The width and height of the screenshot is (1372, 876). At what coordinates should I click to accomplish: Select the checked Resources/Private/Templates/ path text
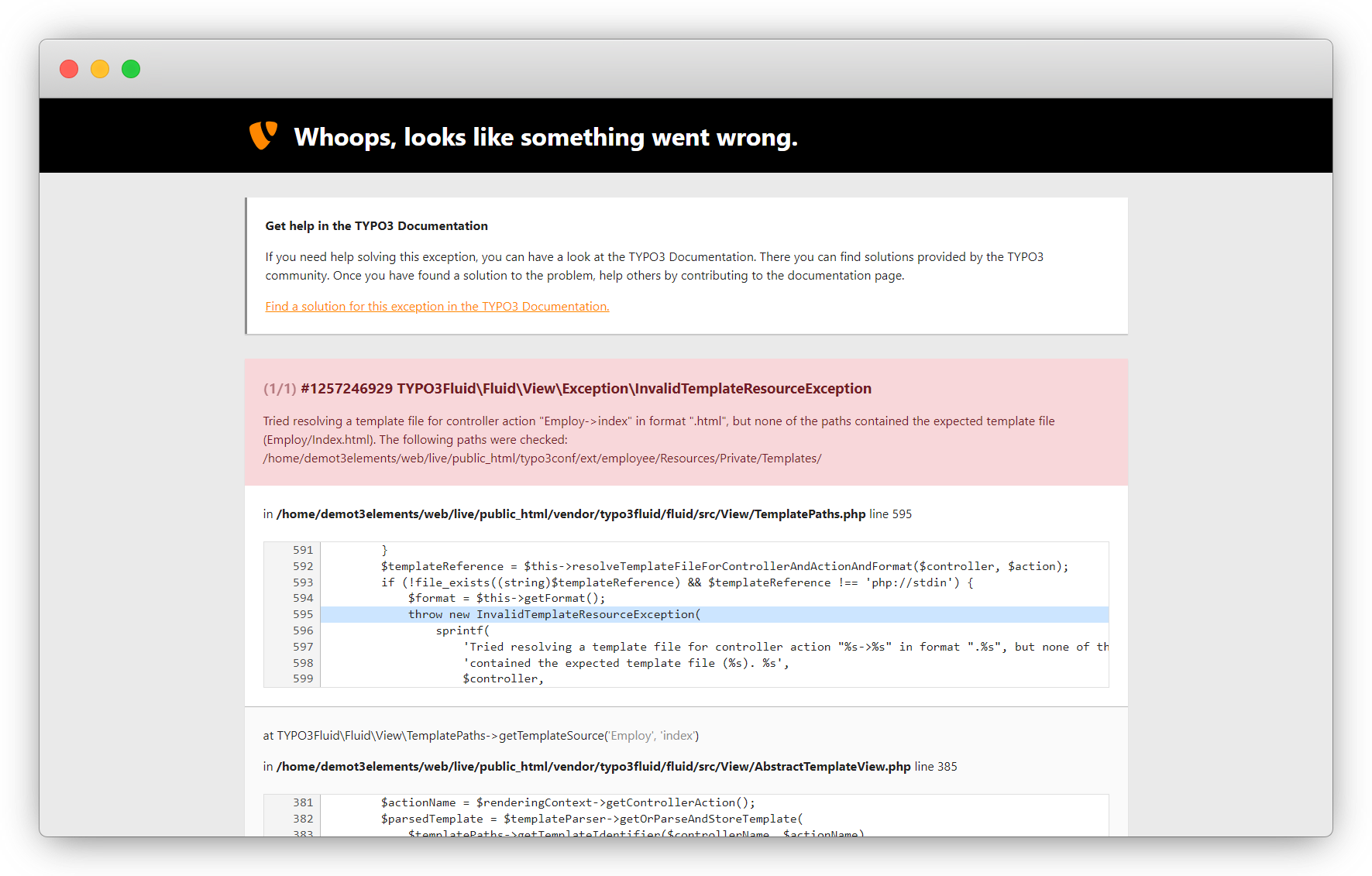coord(542,459)
